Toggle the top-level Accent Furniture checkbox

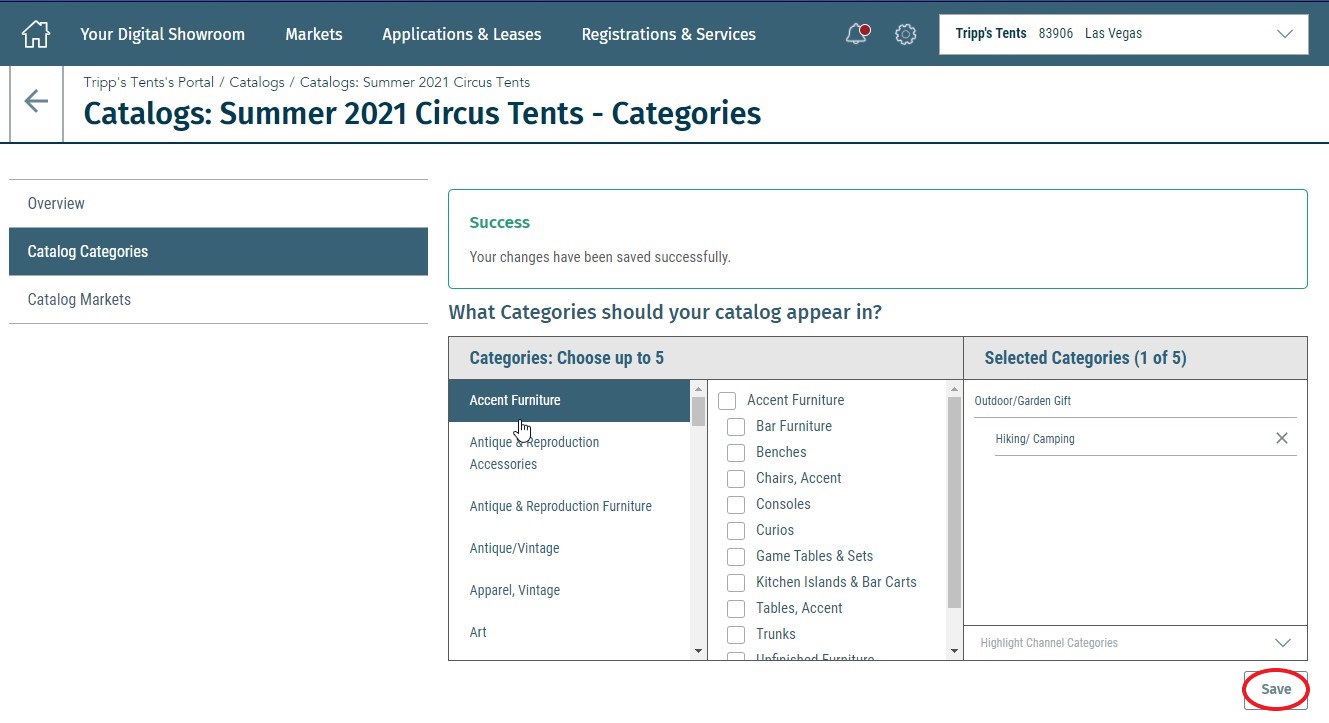[727, 401]
